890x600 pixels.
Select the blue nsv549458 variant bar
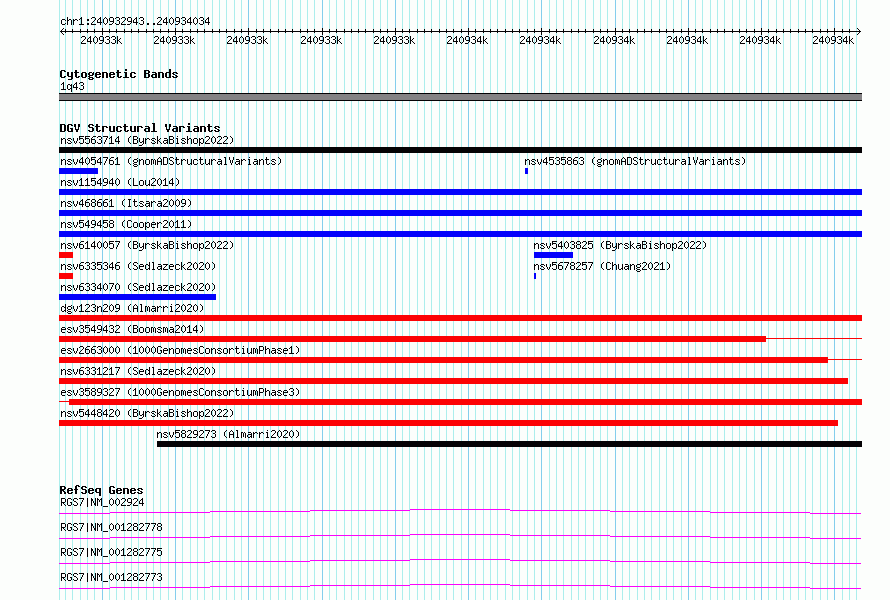tap(460, 234)
